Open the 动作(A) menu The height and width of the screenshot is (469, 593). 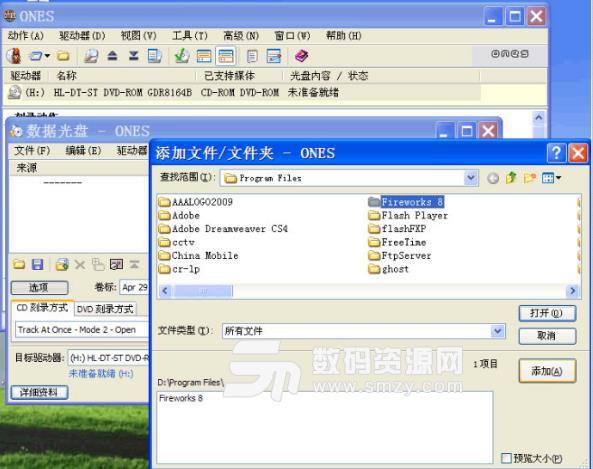coord(26,36)
